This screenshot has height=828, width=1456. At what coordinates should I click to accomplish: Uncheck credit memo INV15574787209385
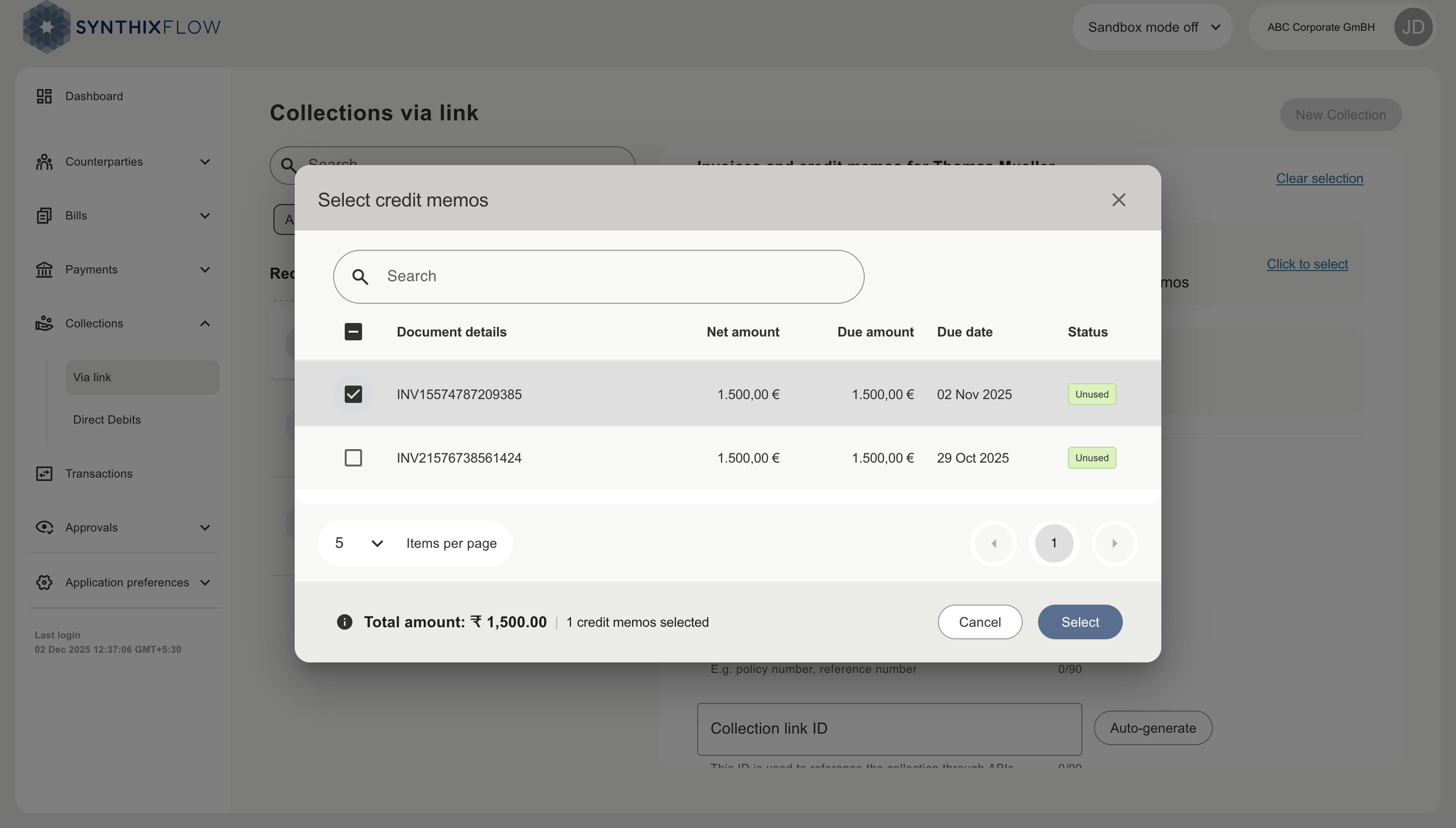pyautogui.click(x=353, y=394)
